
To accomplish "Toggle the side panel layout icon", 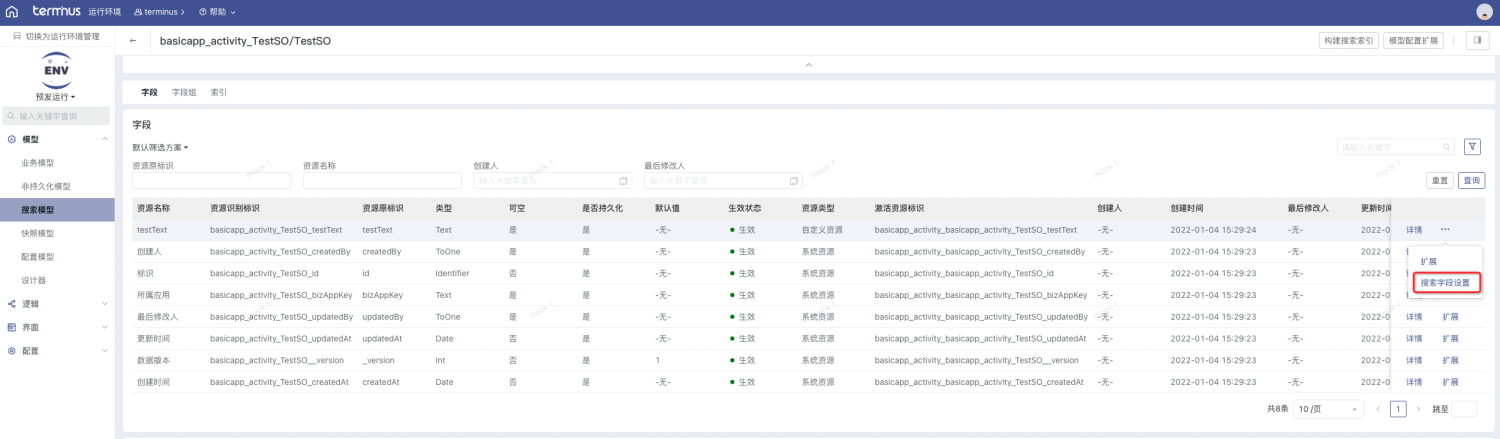I will click(1477, 41).
